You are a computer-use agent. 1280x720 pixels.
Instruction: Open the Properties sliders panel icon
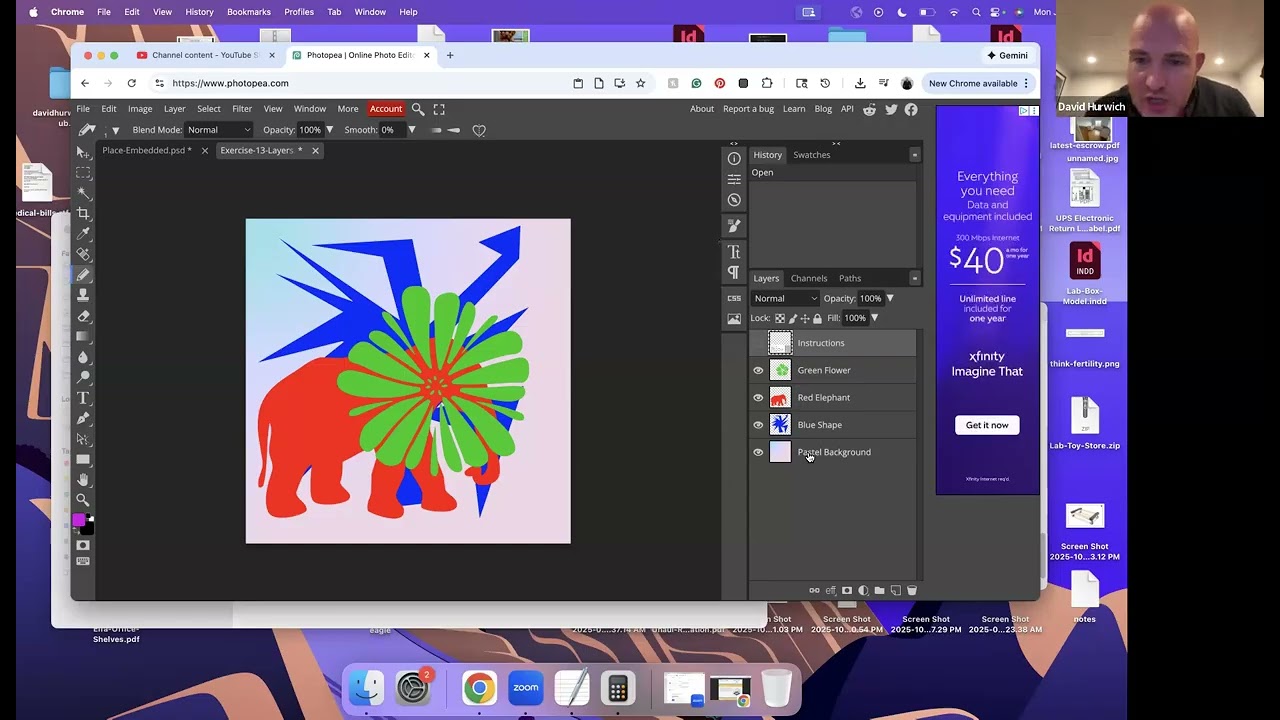click(x=734, y=179)
